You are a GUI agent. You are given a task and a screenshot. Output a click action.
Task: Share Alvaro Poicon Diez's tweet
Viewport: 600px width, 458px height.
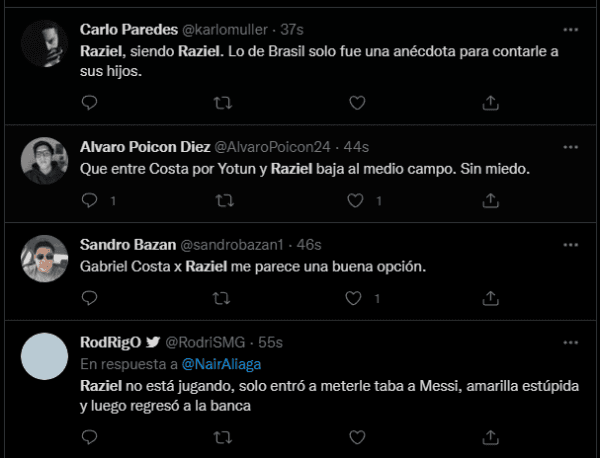coord(490,200)
